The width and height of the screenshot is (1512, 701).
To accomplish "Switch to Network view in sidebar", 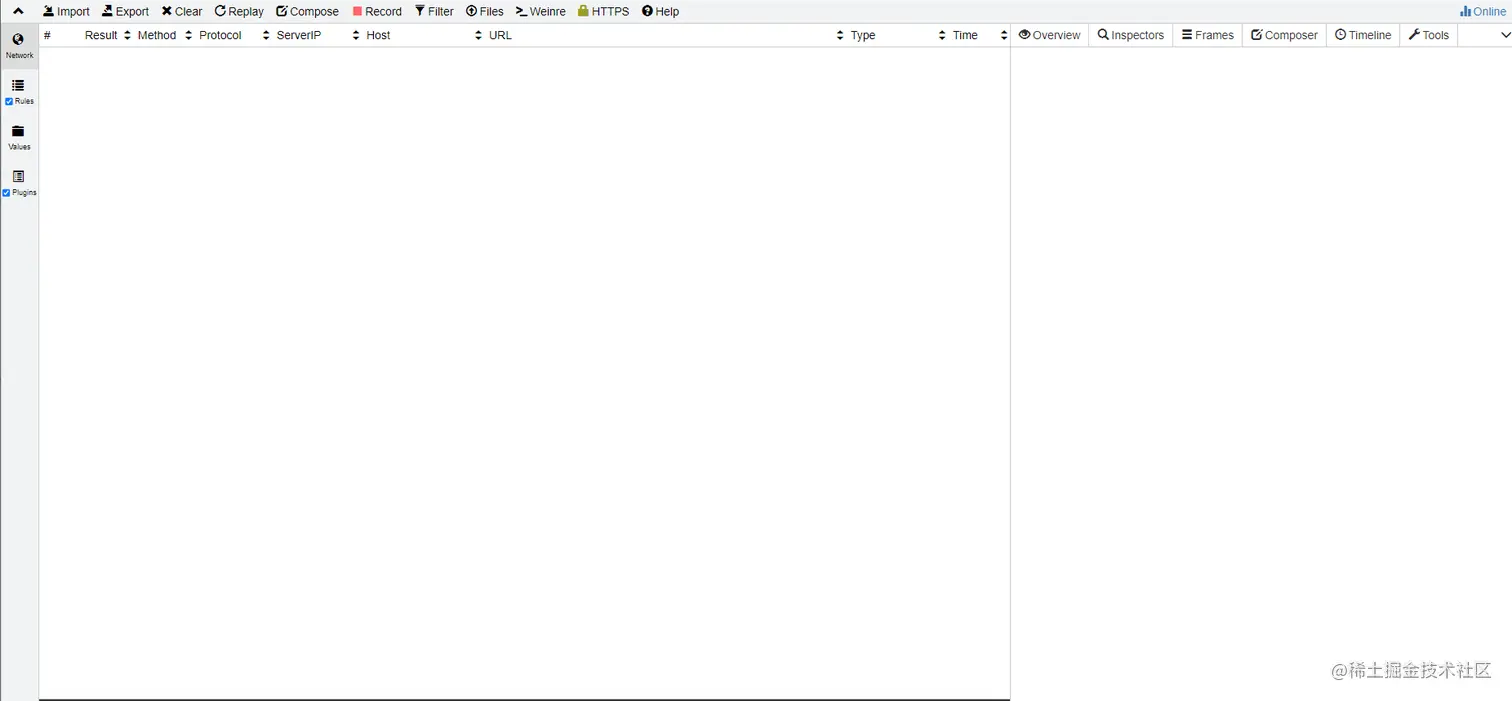I will pos(19,46).
